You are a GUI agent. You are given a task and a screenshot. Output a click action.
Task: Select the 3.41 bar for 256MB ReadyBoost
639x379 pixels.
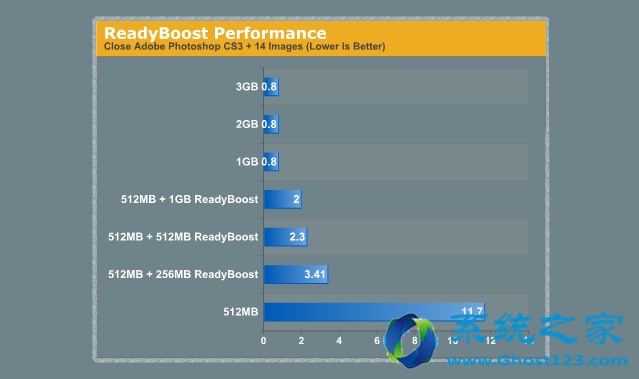296,274
